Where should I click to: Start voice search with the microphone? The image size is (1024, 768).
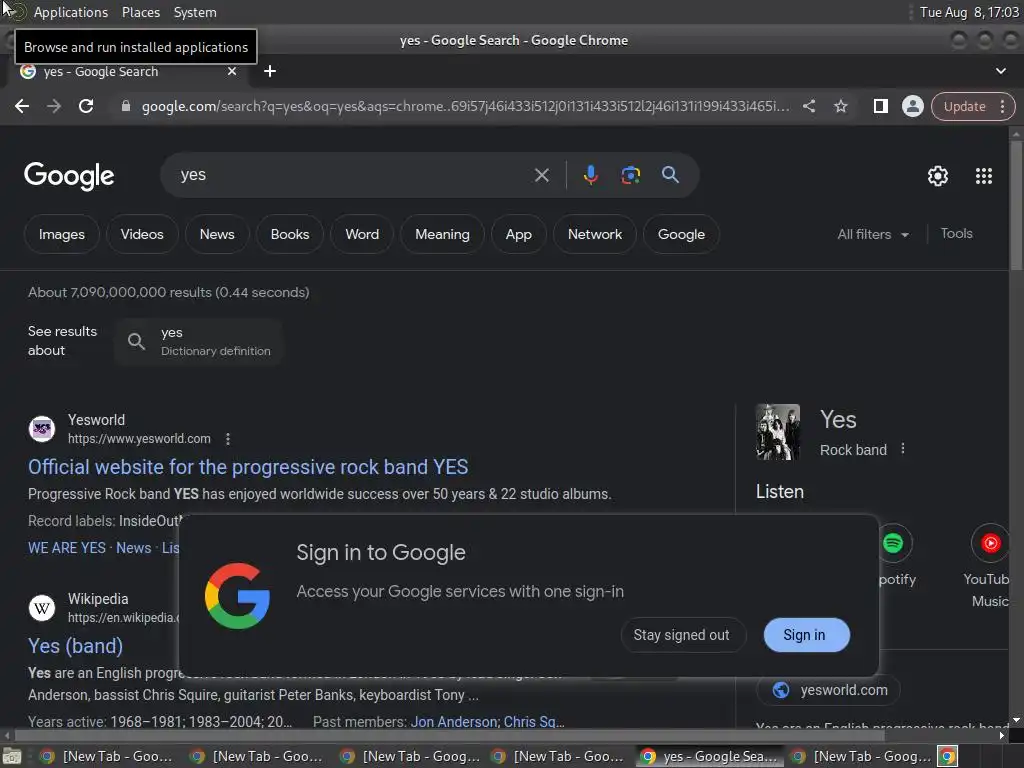(x=590, y=175)
